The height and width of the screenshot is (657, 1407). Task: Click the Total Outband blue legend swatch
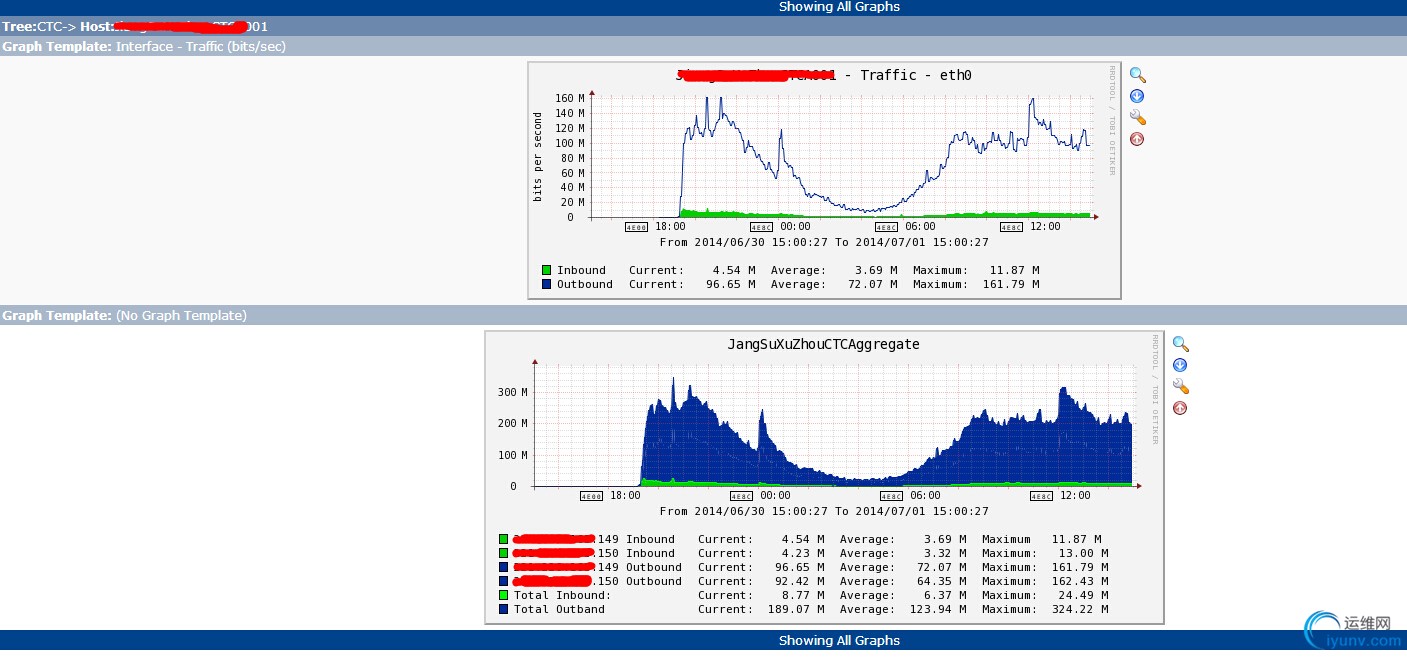(503, 609)
